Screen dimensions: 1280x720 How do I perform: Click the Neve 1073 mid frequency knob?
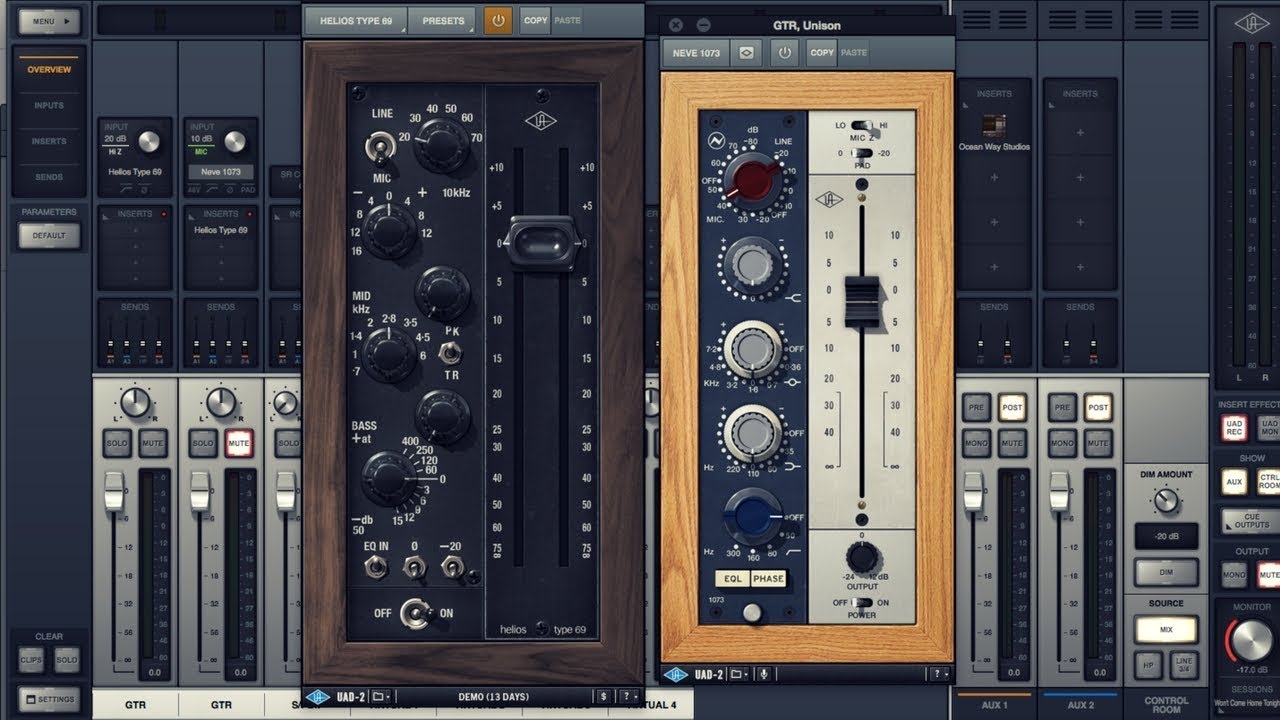click(x=753, y=349)
